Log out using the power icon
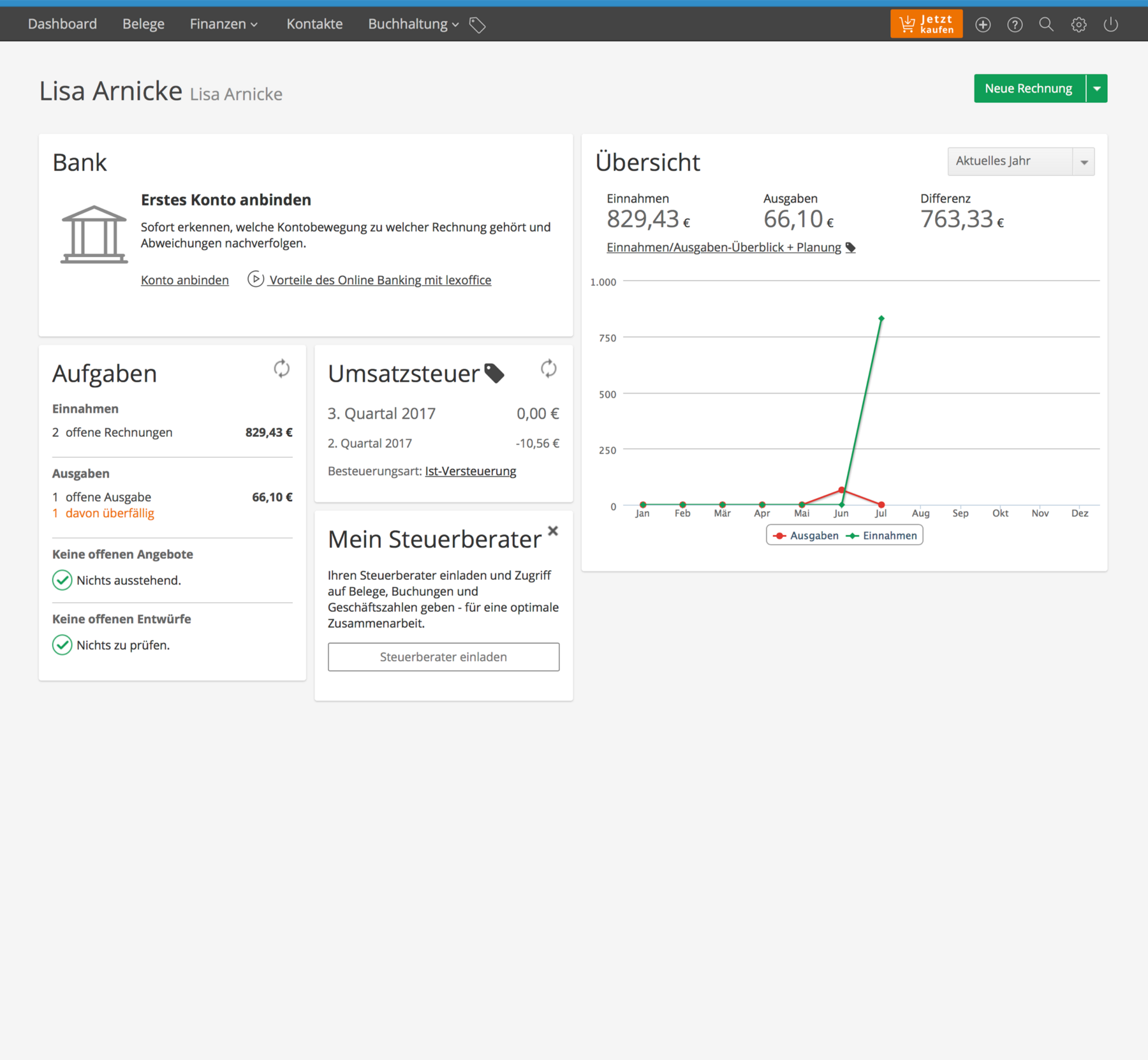1148x1060 pixels. (x=1110, y=24)
